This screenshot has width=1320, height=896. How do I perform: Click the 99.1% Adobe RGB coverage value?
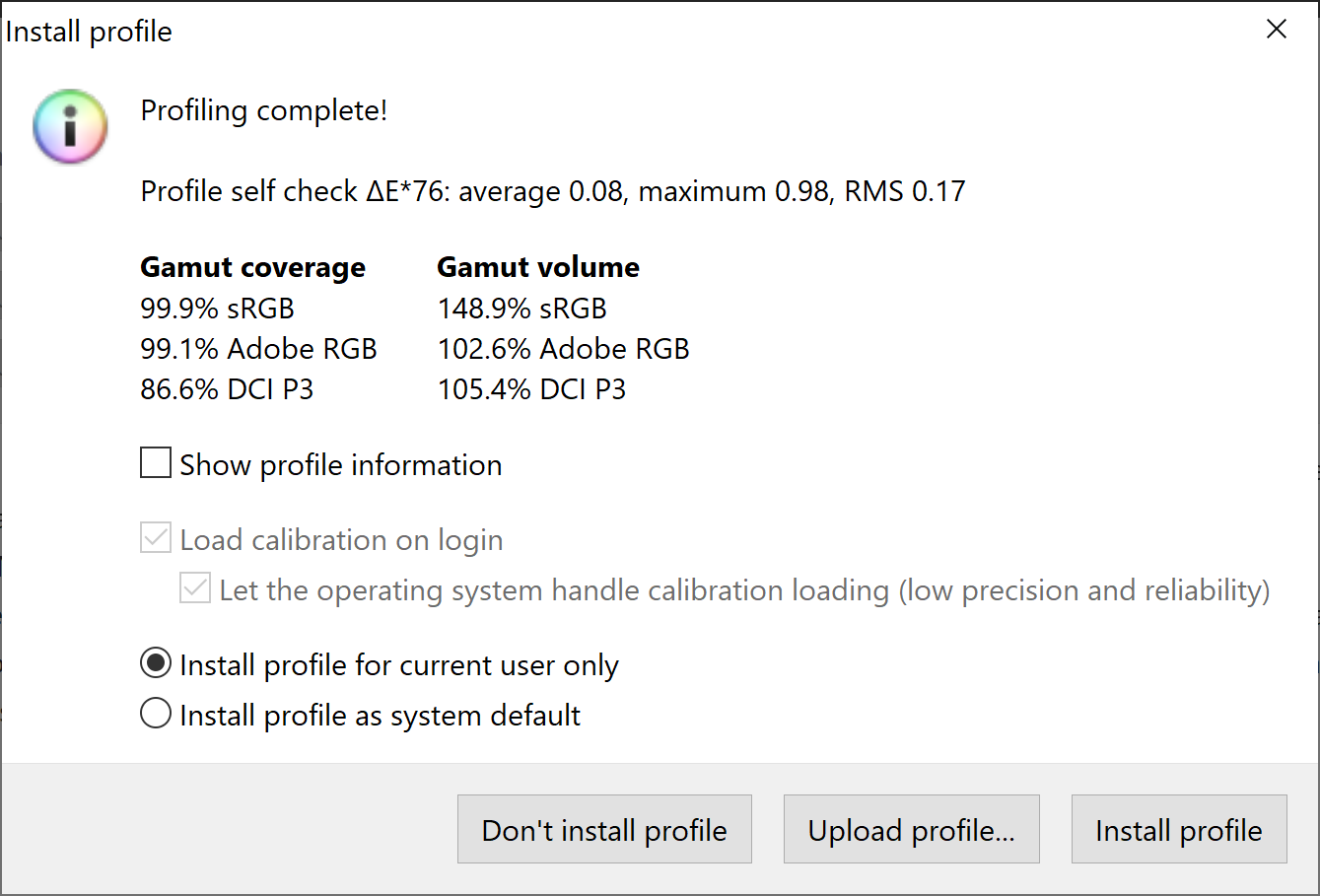(x=259, y=349)
